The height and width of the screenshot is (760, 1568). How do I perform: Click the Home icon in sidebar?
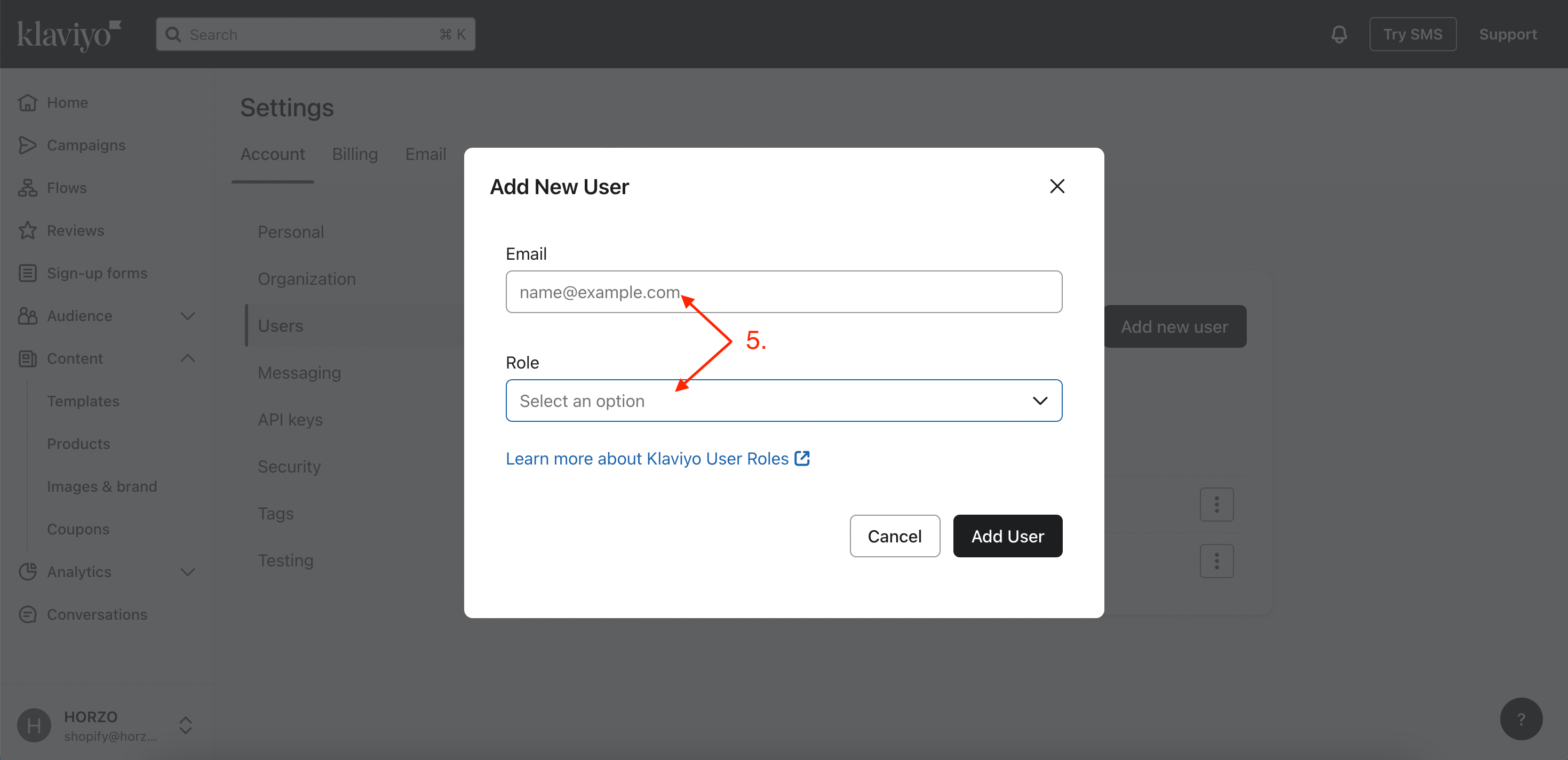pos(27,102)
